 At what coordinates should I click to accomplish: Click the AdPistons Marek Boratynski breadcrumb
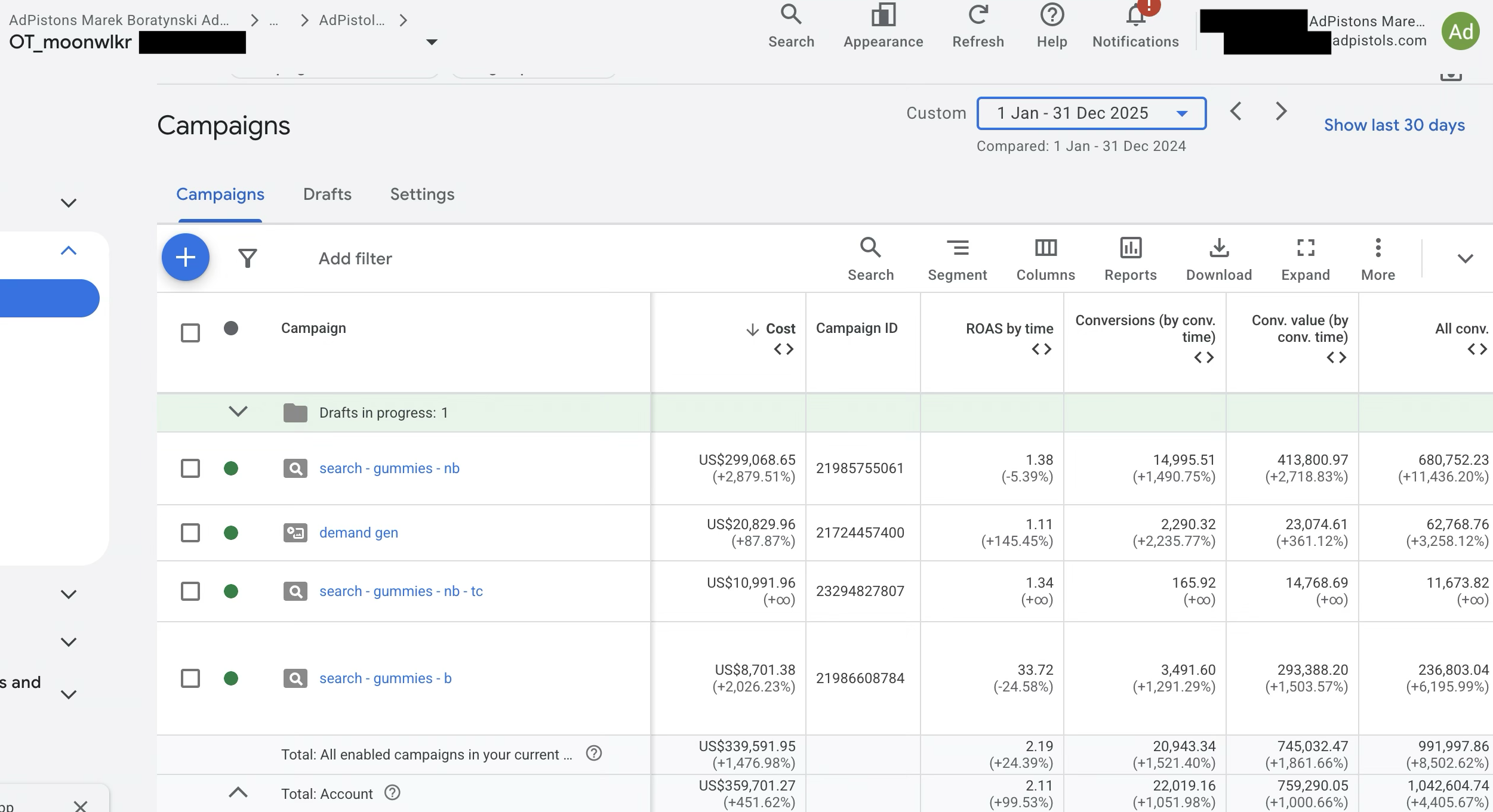(119, 20)
